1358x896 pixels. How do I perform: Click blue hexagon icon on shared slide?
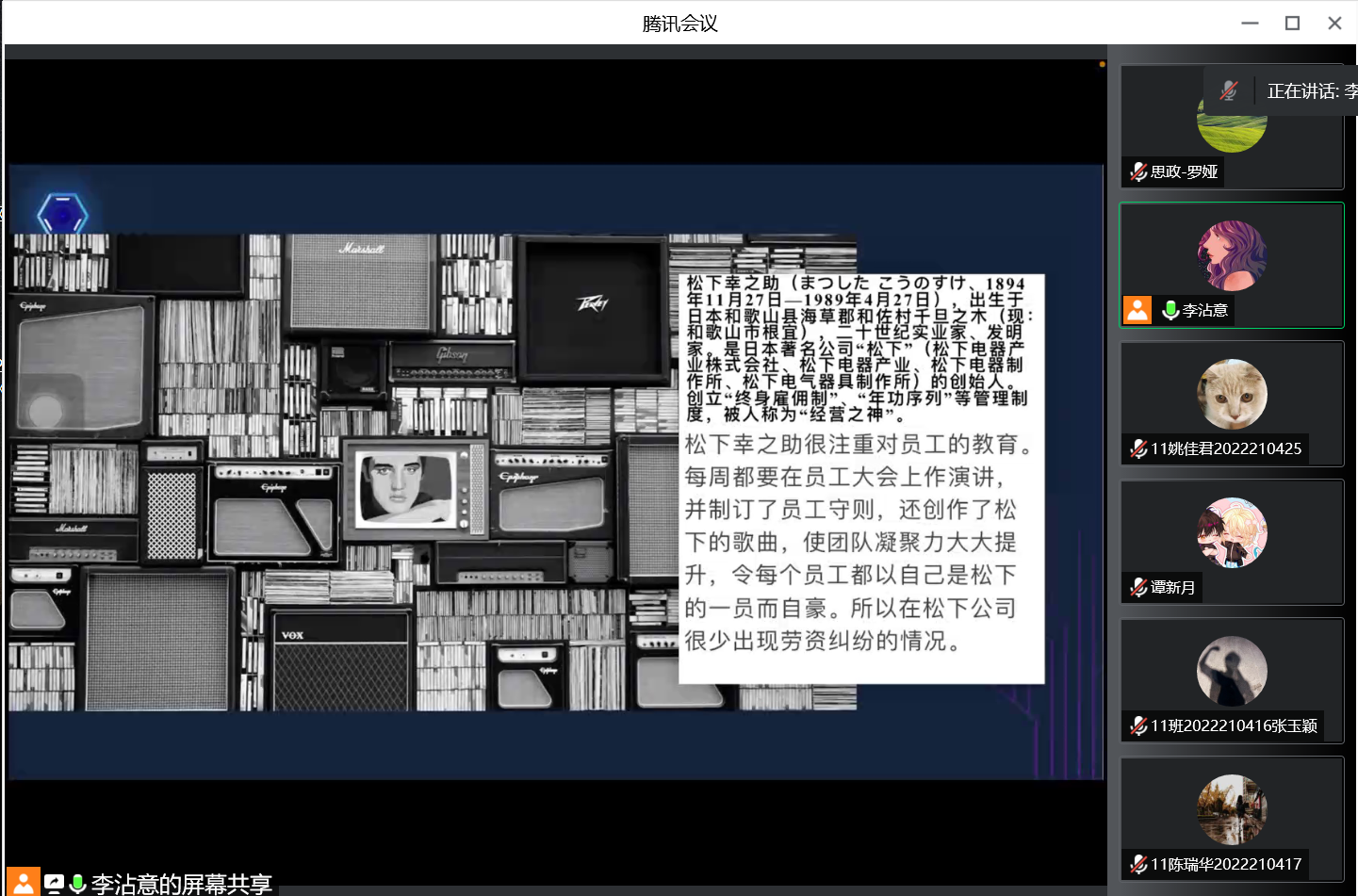tap(62, 215)
